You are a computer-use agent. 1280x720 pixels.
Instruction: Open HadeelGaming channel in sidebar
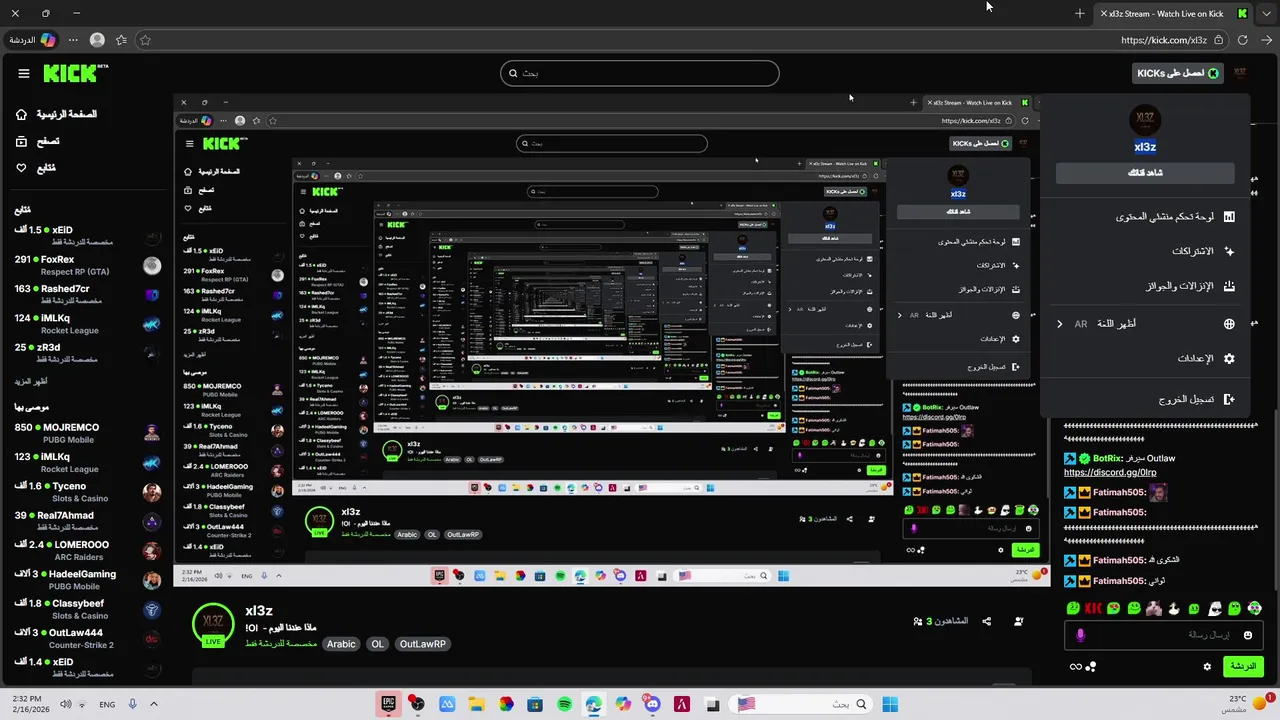pos(87,580)
